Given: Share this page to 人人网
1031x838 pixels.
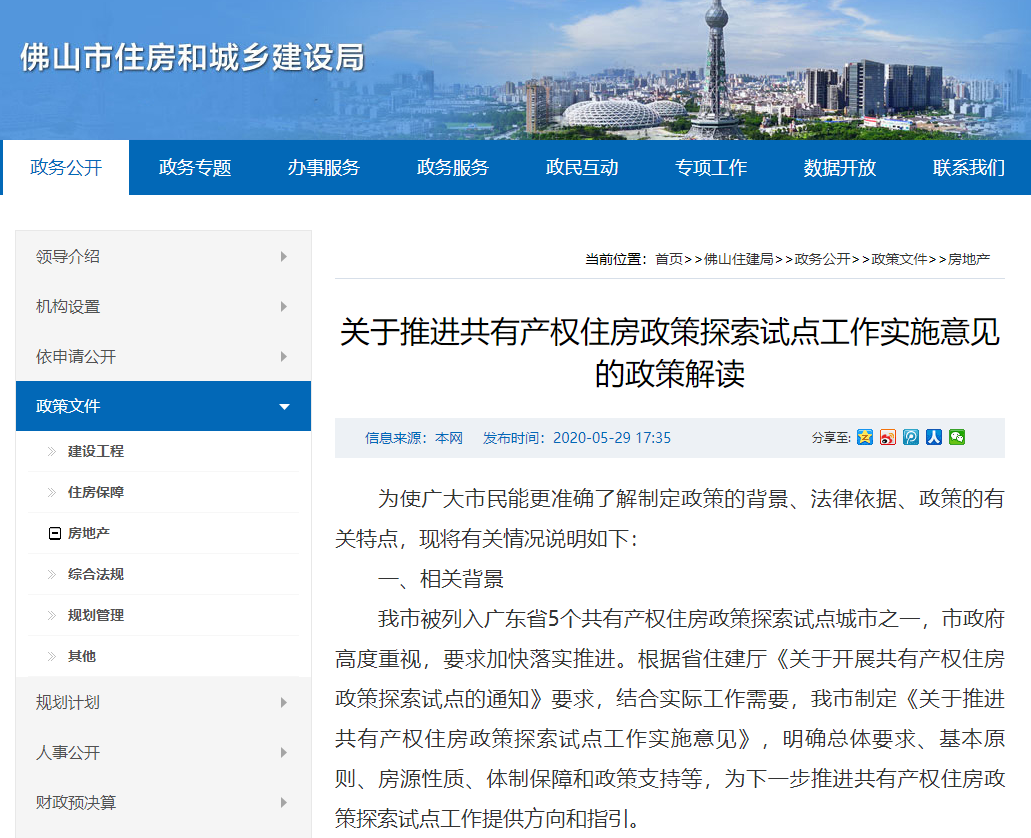Looking at the screenshot, I should 933,437.
